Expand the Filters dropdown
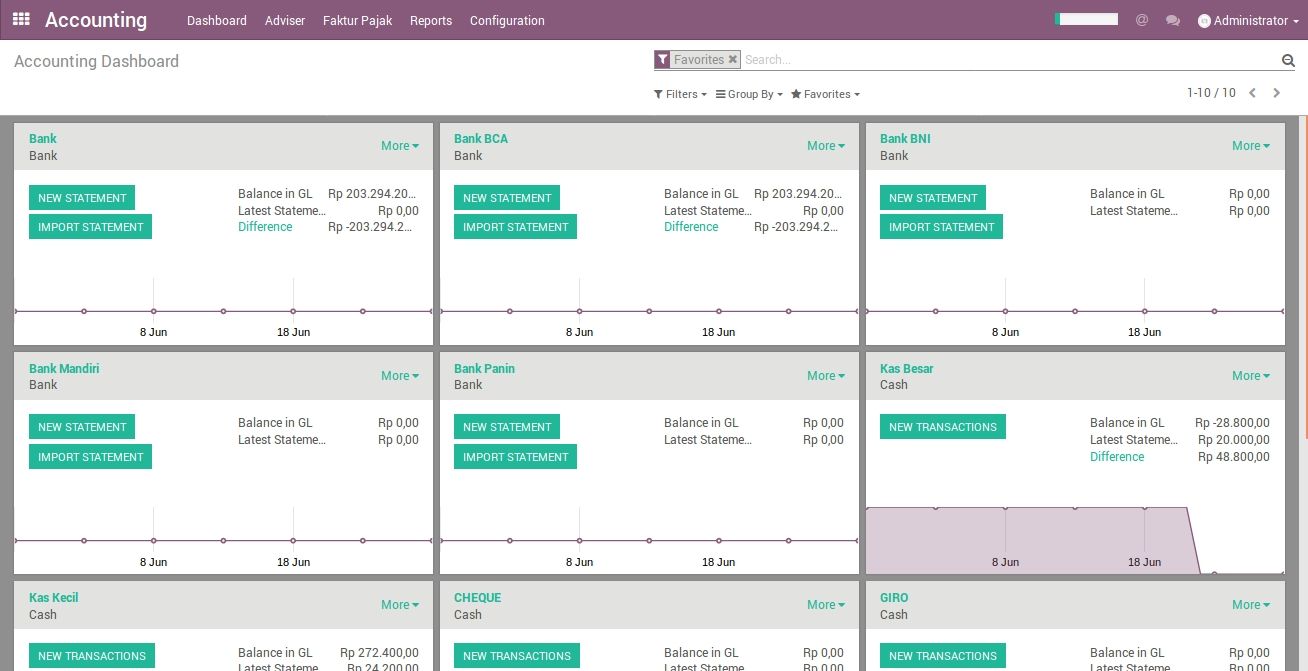The width and height of the screenshot is (1308, 671). click(x=680, y=94)
